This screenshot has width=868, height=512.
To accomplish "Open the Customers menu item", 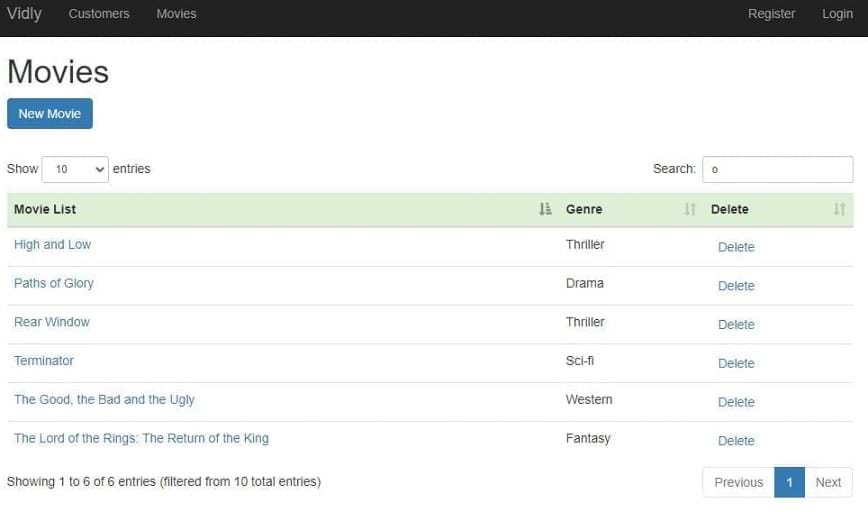I will coord(99,14).
